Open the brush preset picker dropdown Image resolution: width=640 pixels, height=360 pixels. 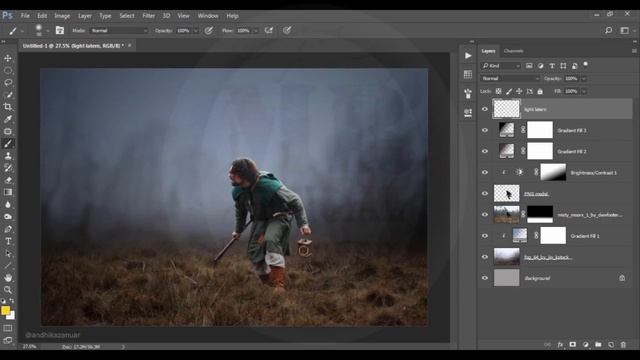(x=48, y=31)
